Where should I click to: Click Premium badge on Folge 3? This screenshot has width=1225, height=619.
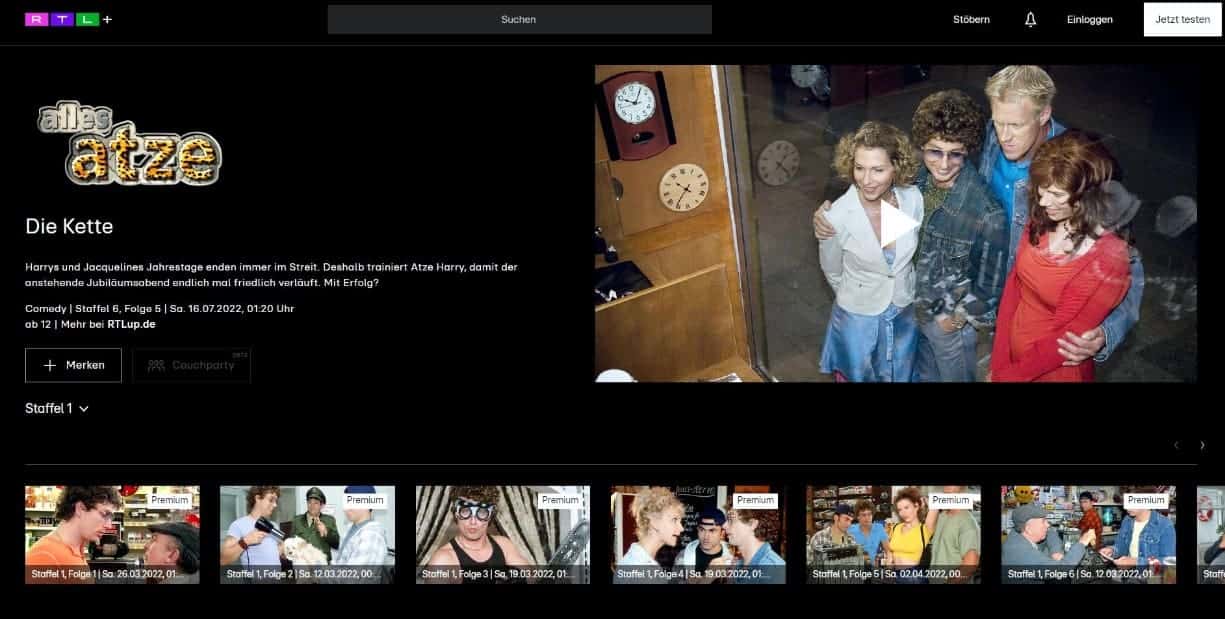click(560, 500)
